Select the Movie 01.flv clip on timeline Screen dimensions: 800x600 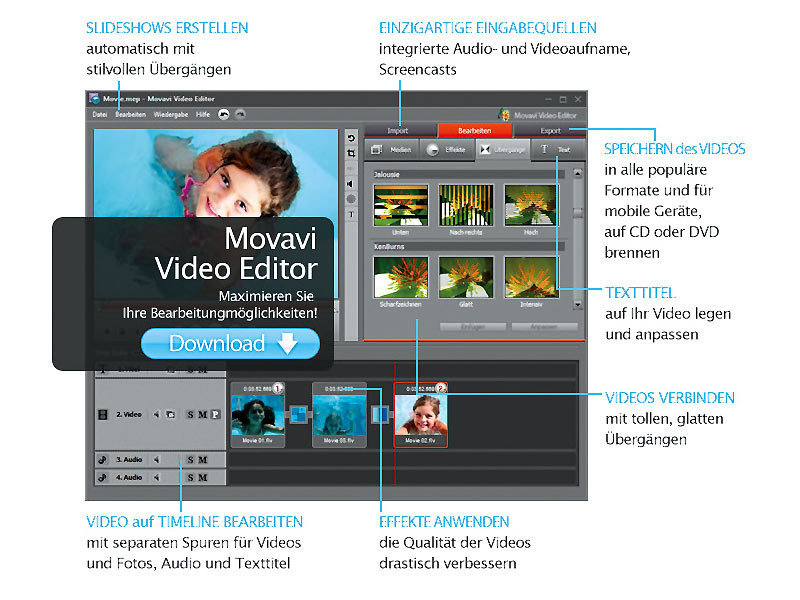coord(258,415)
